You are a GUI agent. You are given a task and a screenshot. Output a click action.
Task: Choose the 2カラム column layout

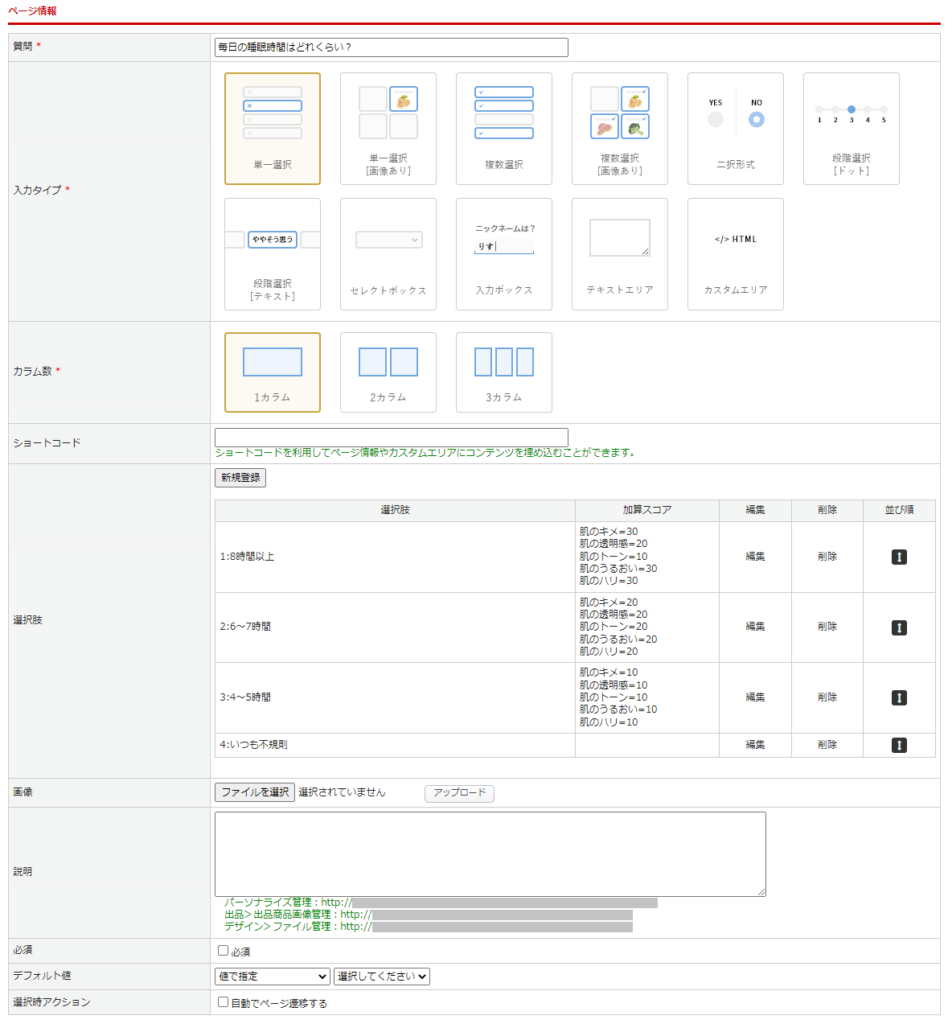click(x=388, y=372)
